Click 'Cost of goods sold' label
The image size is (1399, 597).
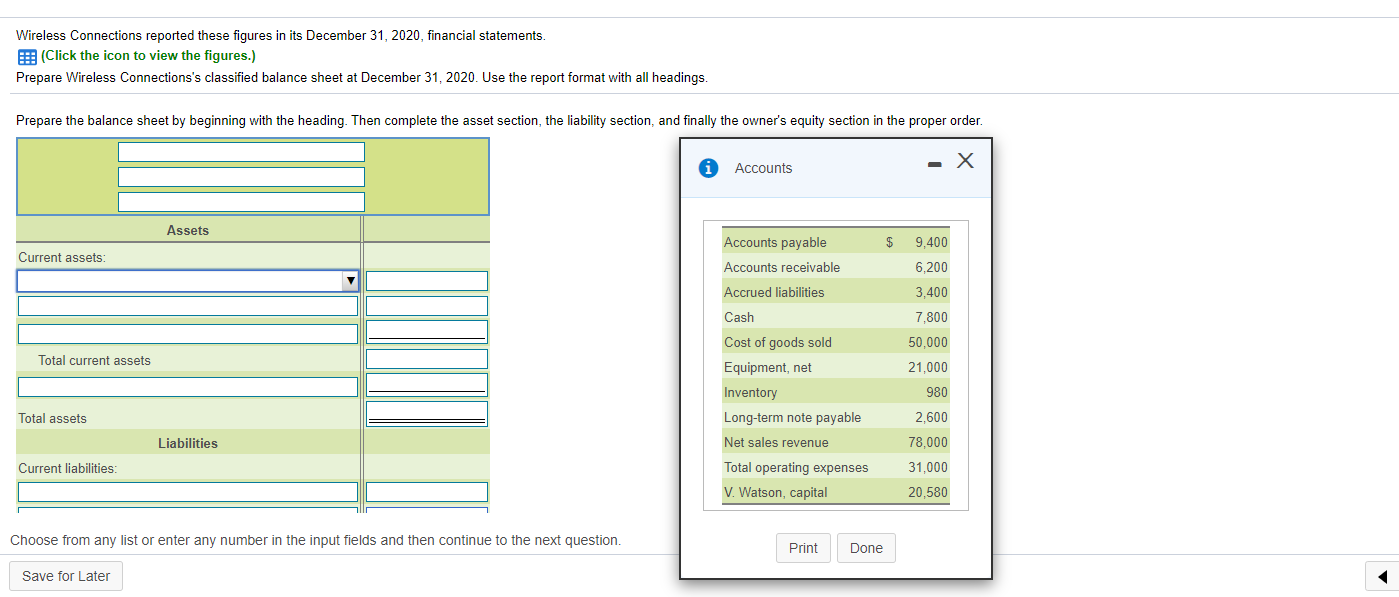[x=778, y=342]
